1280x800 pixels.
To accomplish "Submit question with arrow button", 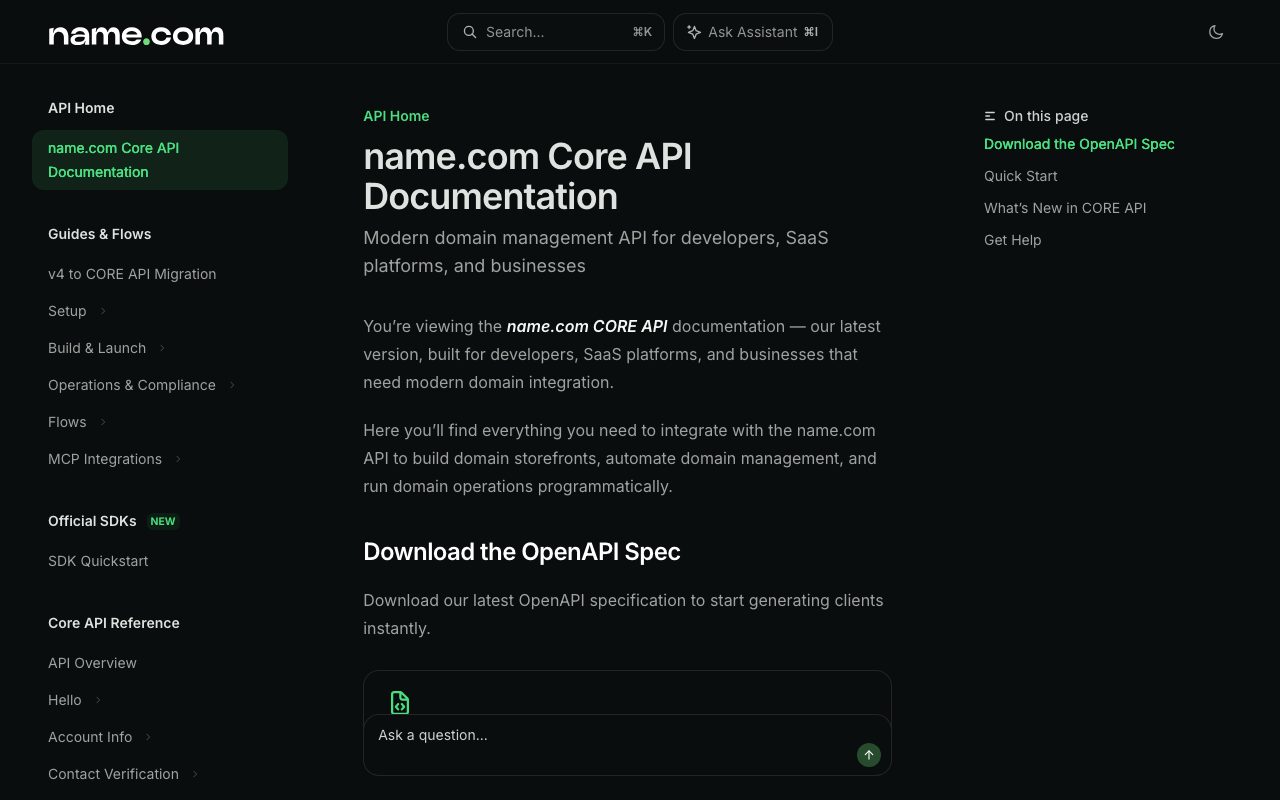I will [869, 755].
